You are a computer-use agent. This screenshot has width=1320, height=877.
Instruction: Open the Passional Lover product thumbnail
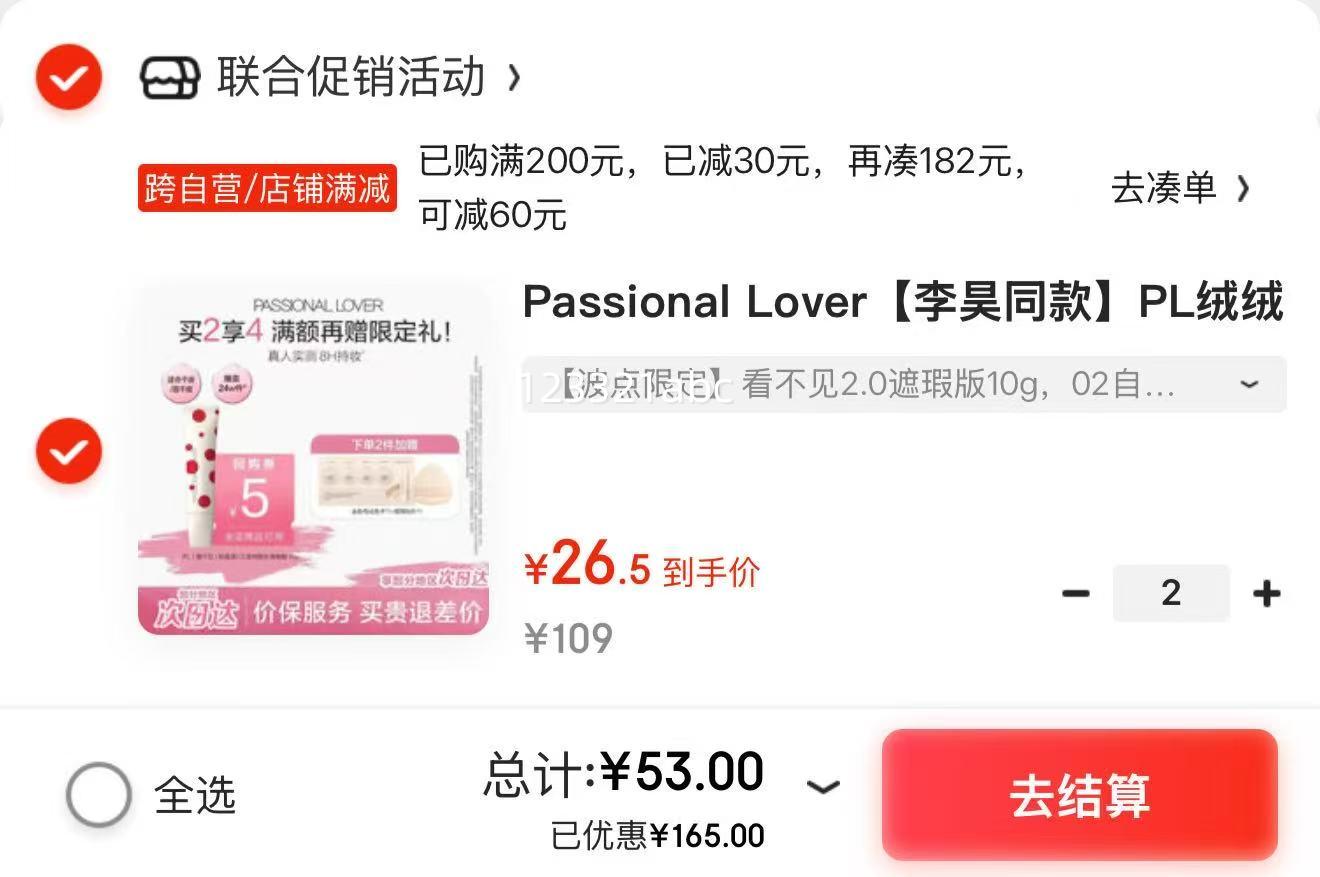pyautogui.click(x=314, y=460)
